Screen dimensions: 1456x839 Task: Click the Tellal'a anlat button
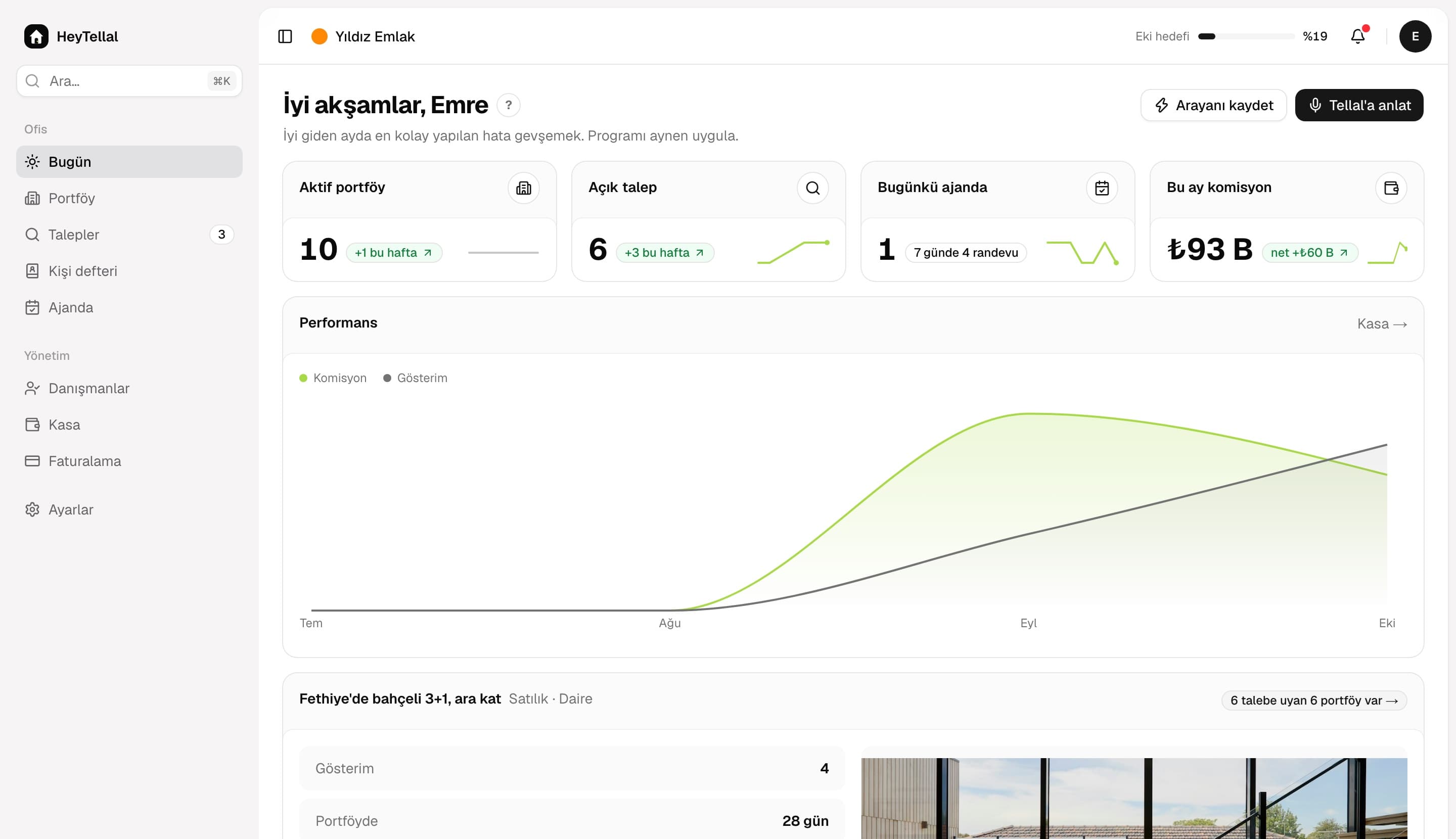point(1359,105)
